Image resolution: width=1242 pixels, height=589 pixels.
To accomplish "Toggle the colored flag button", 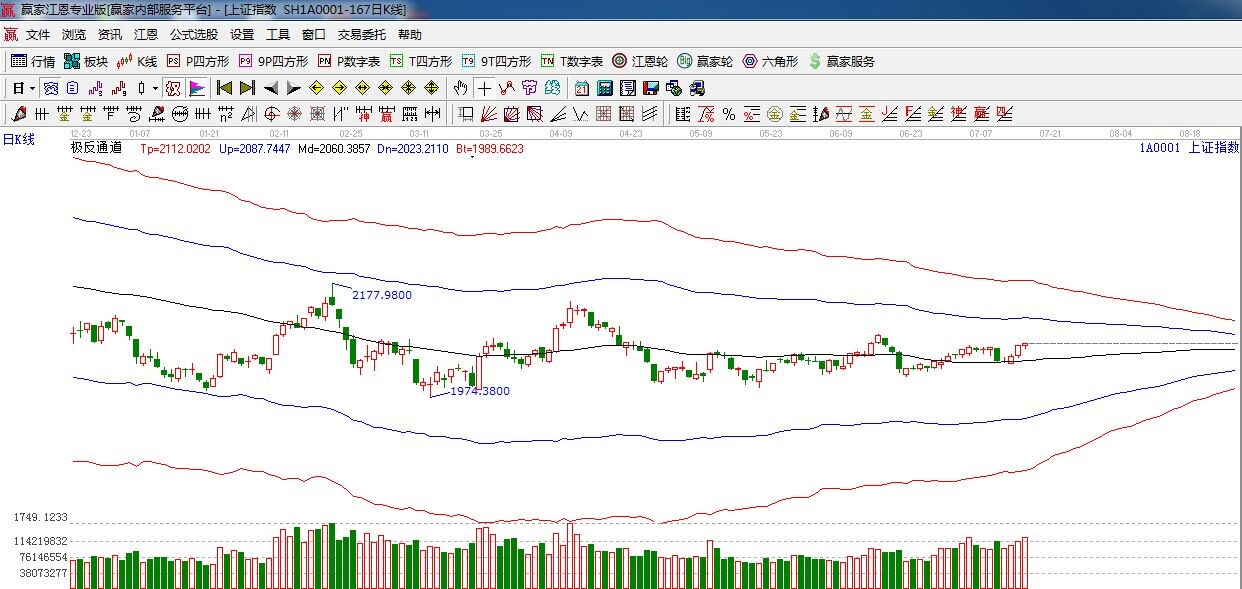I will 197,88.
